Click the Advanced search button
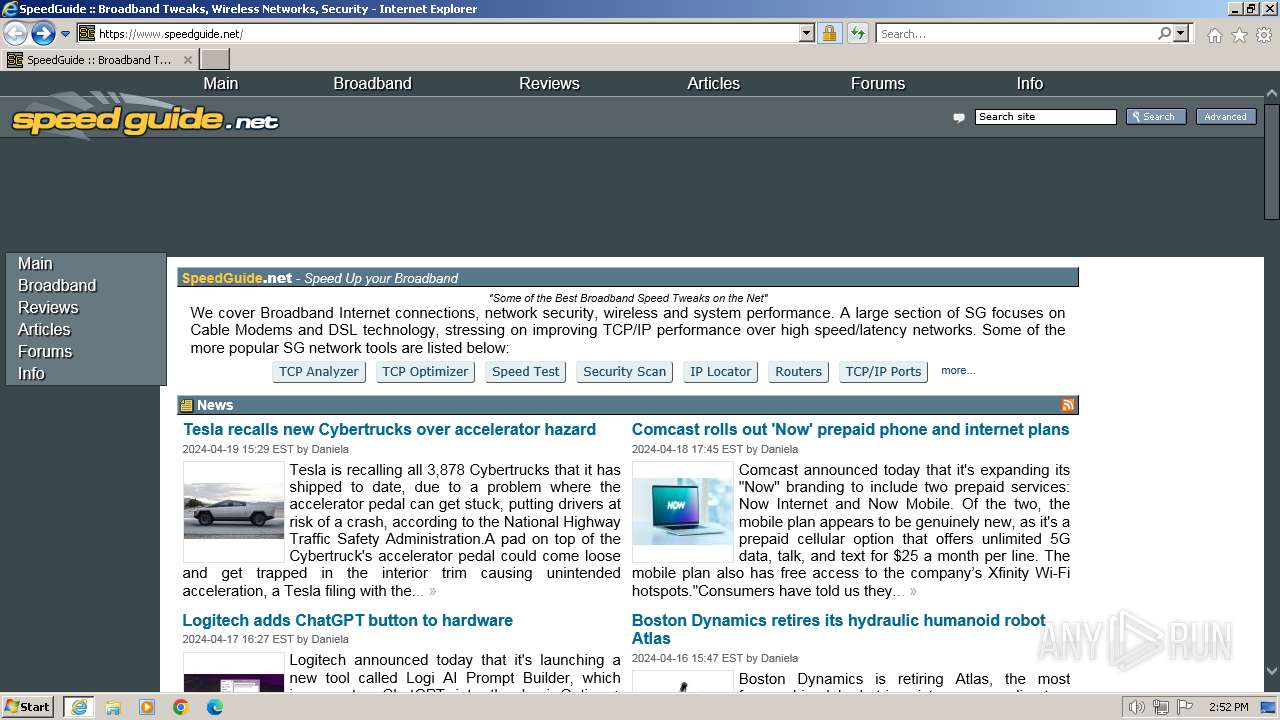The width and height of the screenshot is (1280, 720). point(1225,117)
